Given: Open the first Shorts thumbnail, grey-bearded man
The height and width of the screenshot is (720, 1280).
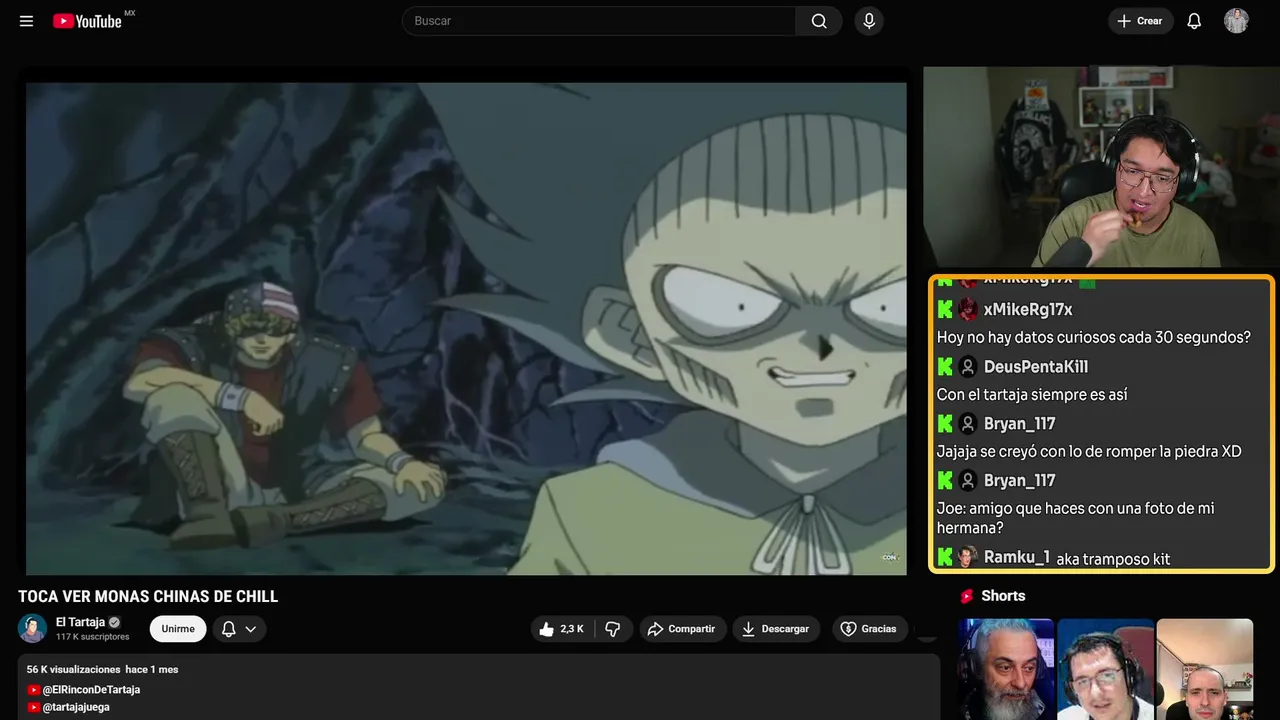Looking at the screenshot, I should click(1006, 669).
